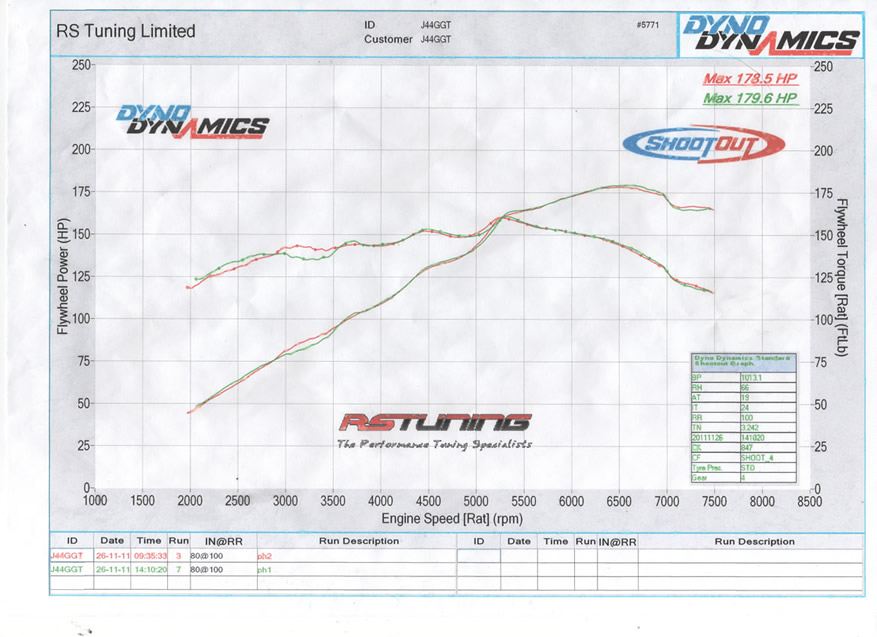Click the Dyno Dynamics watermark inside the graph
Viewport: 877px width, 637px height.
tap(192, 120)
